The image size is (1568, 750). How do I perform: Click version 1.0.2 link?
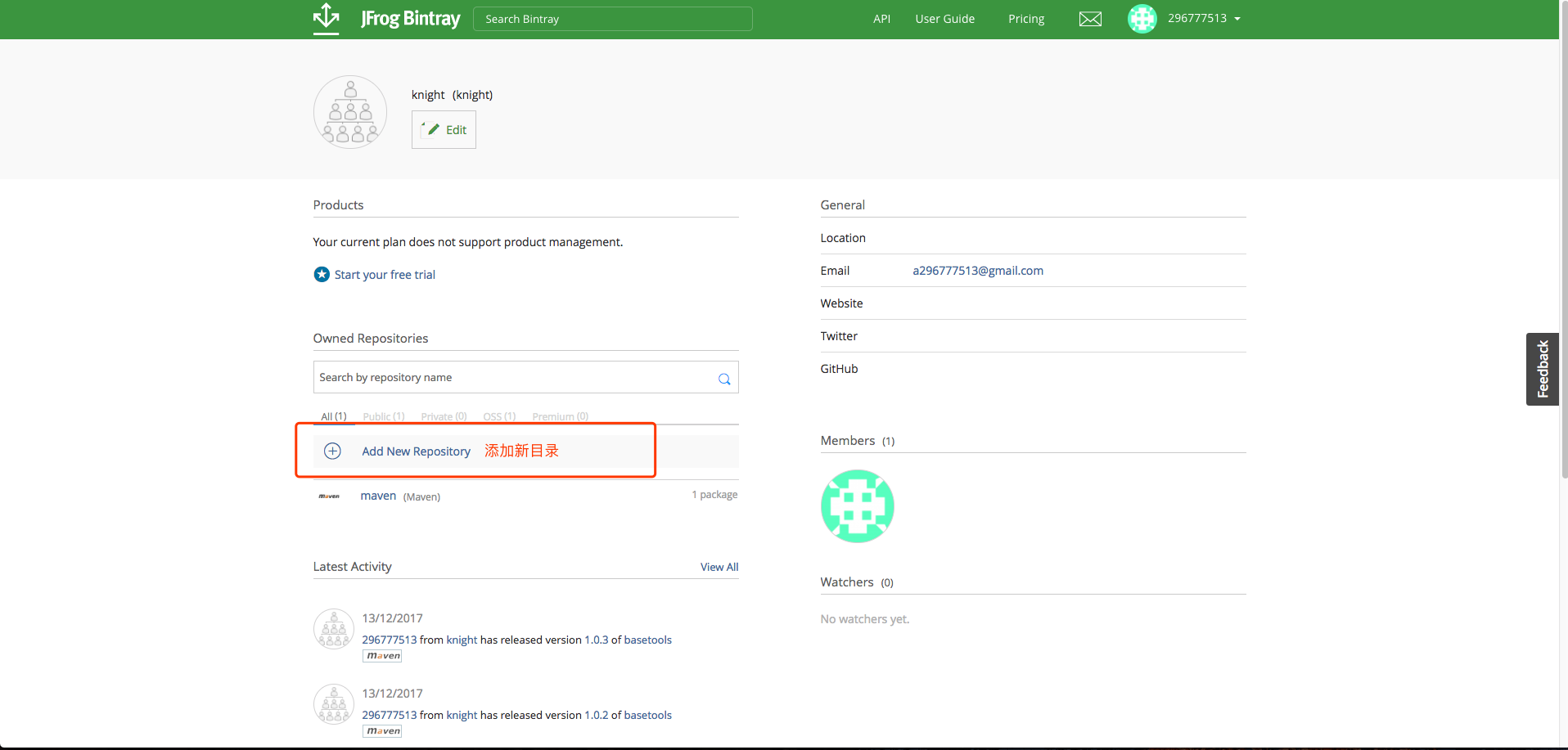click(597, 715)
